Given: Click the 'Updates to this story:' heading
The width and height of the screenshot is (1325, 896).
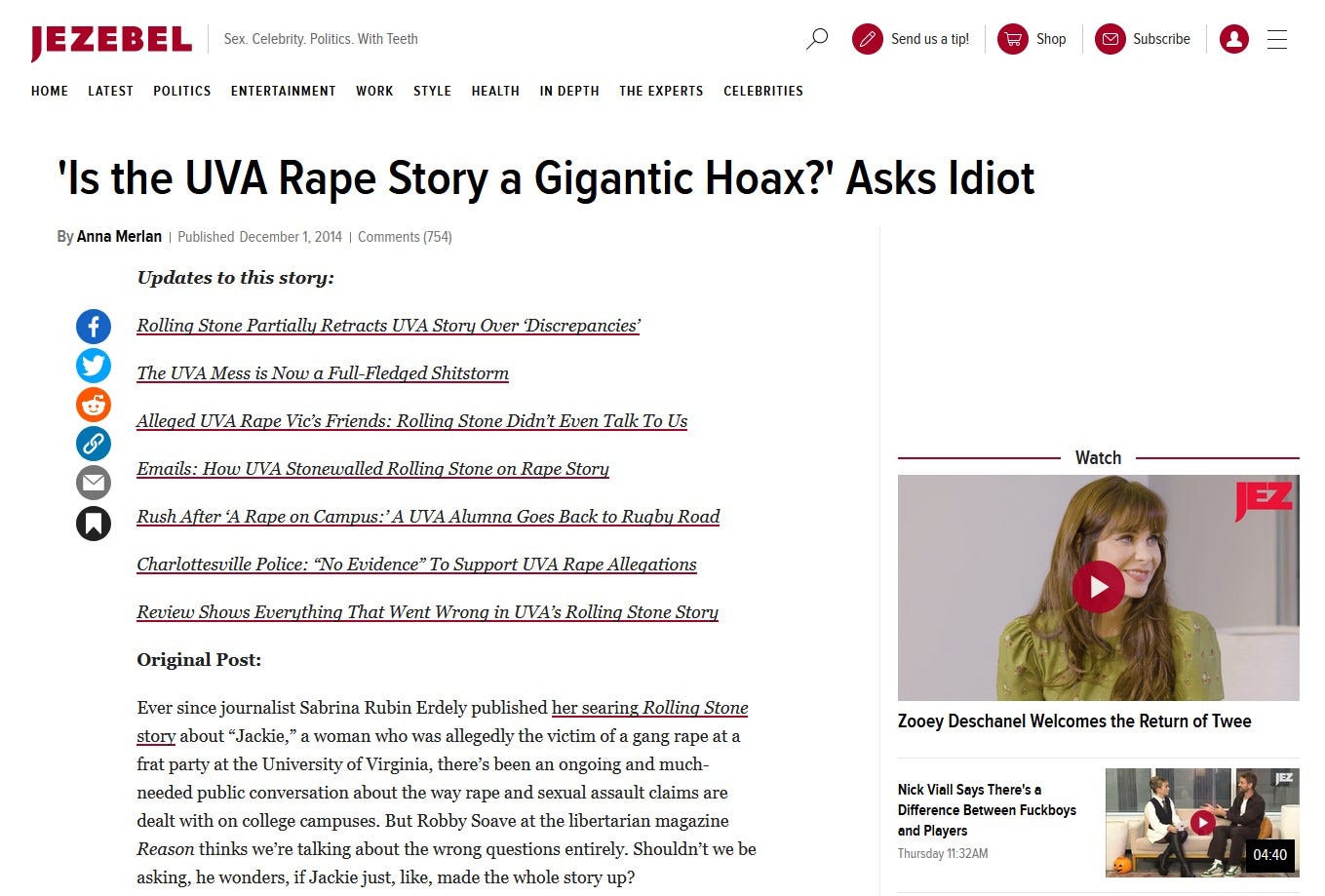Looking at the screenshot, I should (235, 278).
